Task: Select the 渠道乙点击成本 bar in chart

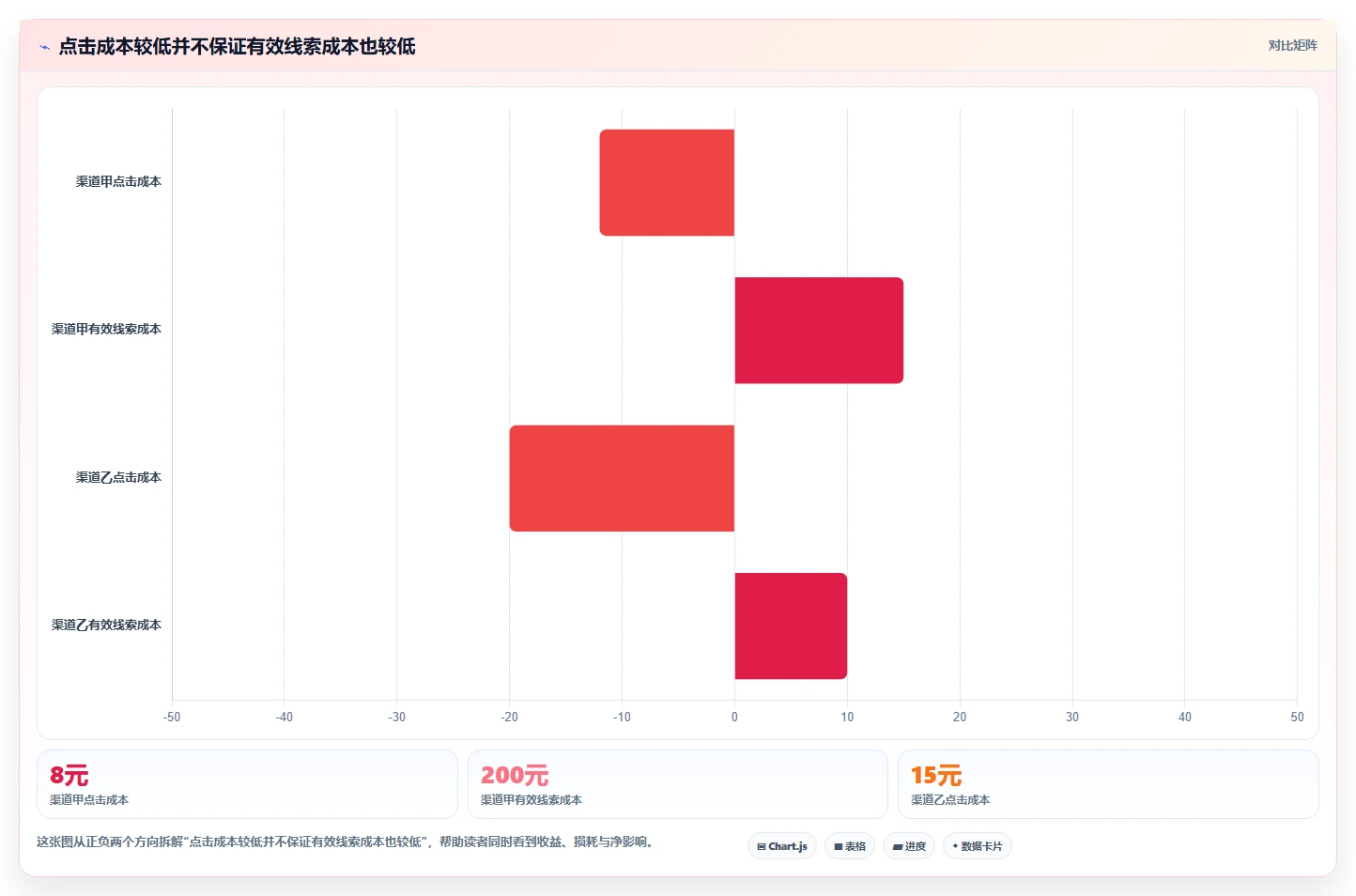Action: point(622,478)
